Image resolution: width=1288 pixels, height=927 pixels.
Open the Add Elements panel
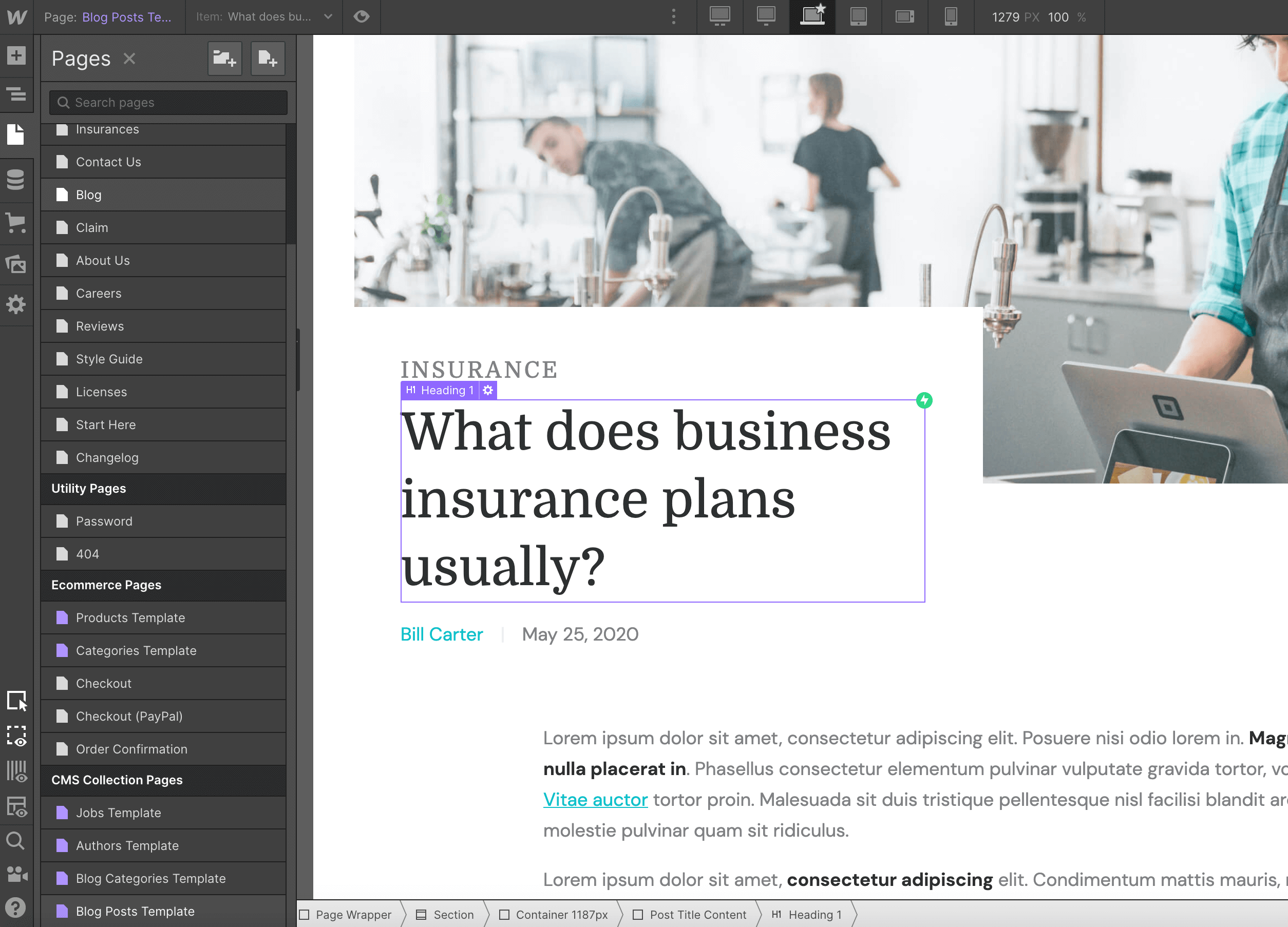16,55
